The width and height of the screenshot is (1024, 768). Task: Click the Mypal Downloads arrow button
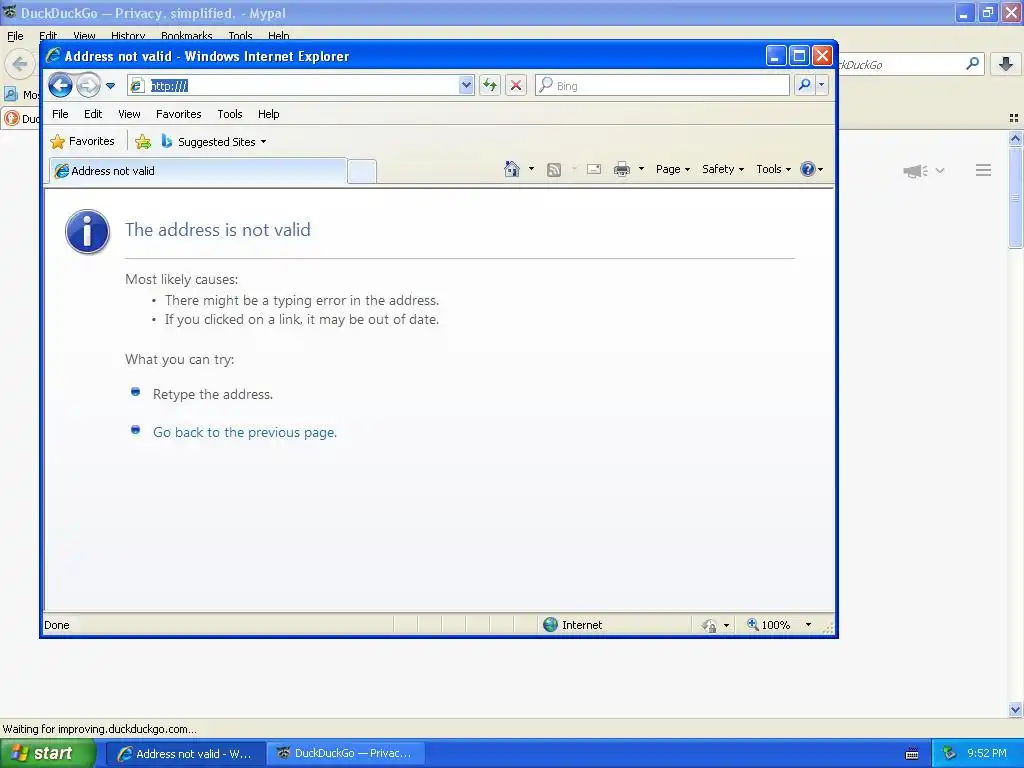point(1006,64)
